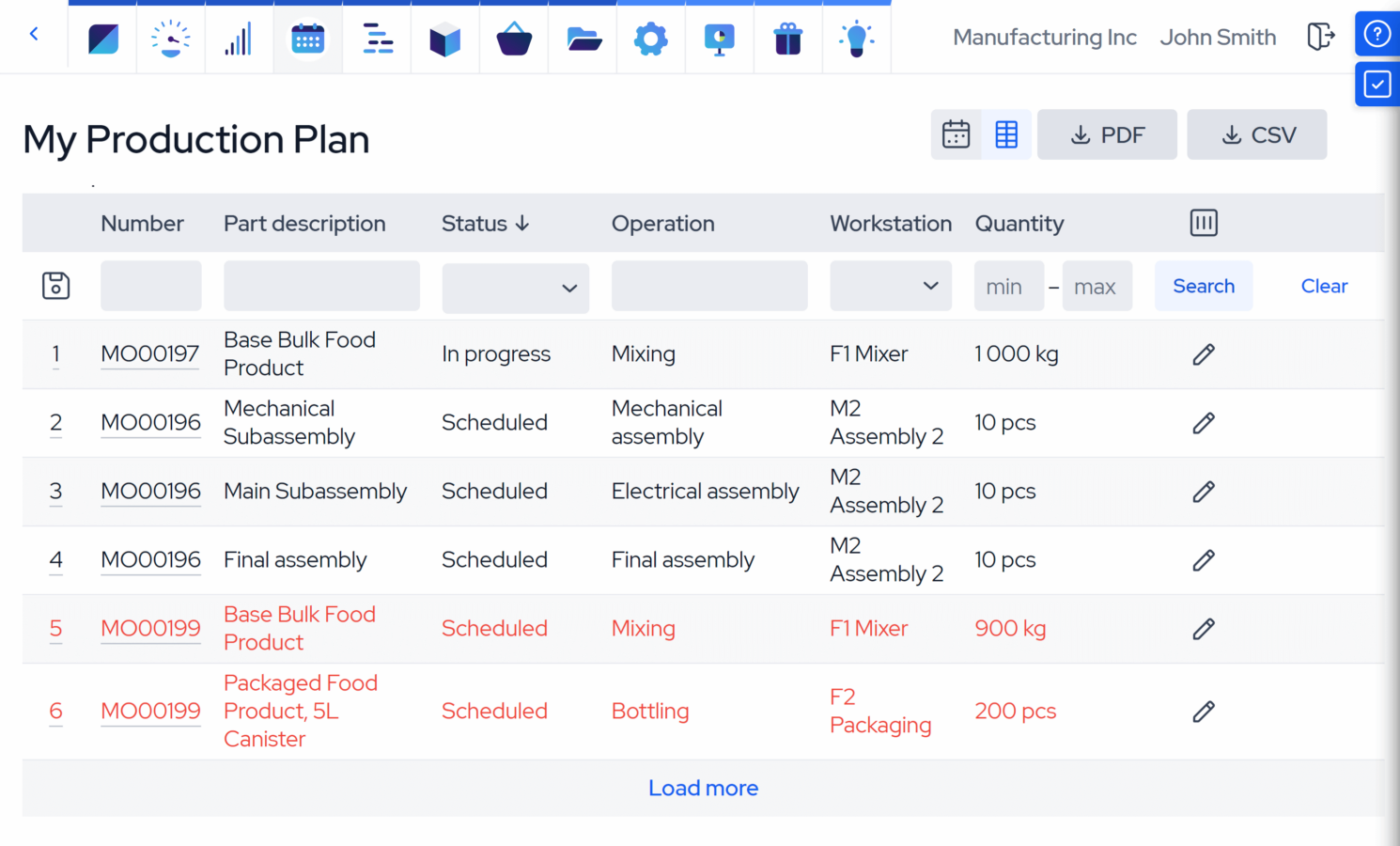
Task: Sign out using the logout icon
Action: click(1322, 37)
